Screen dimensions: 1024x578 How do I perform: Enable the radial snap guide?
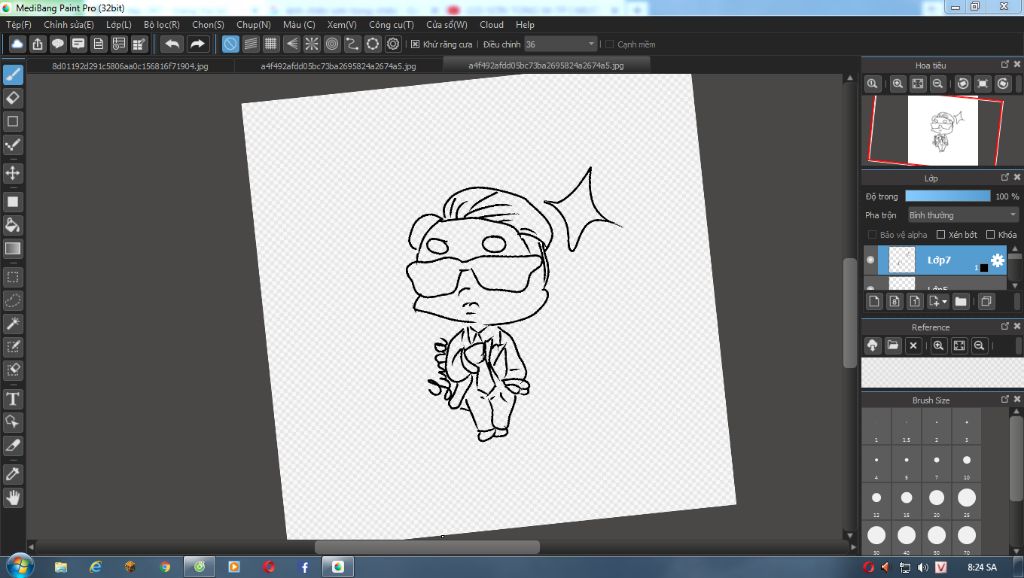312,44
